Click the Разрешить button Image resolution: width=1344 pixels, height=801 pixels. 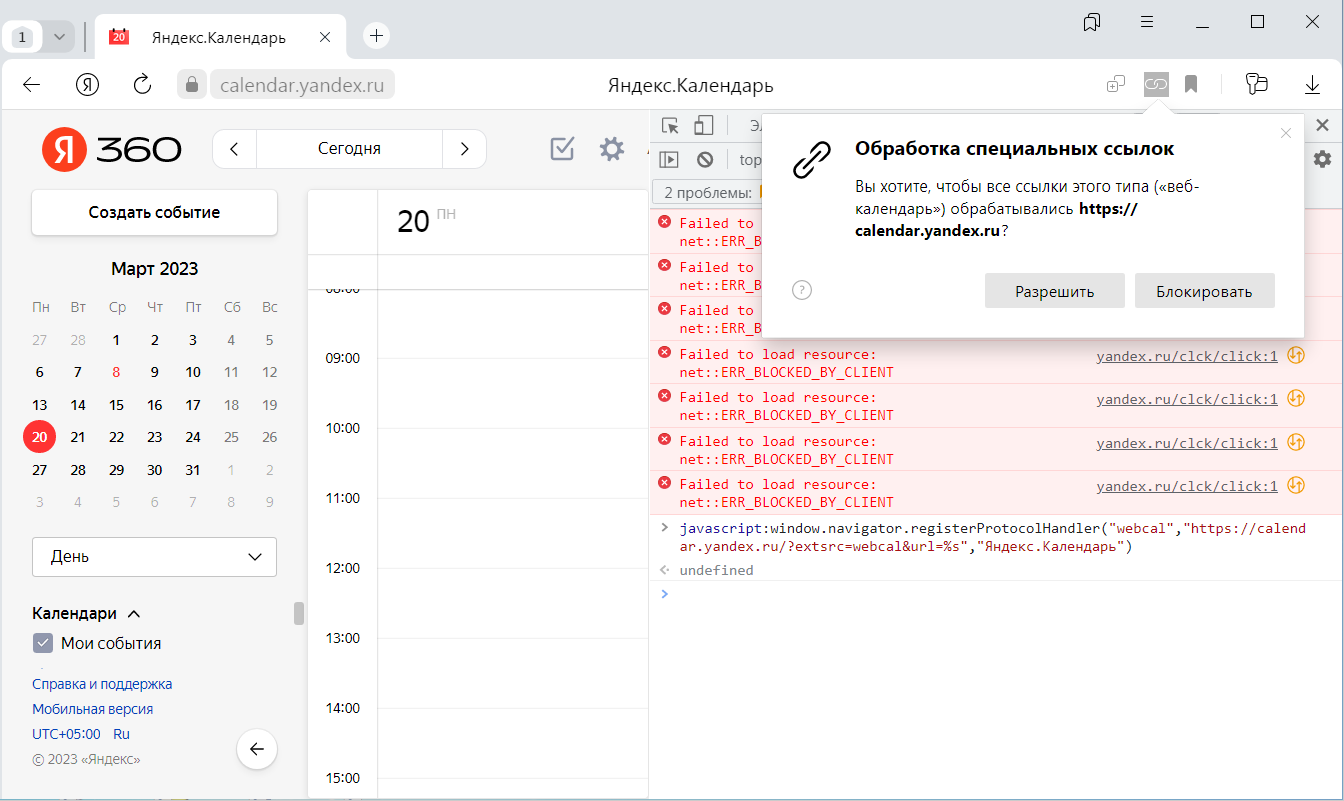pos(1054,291)
